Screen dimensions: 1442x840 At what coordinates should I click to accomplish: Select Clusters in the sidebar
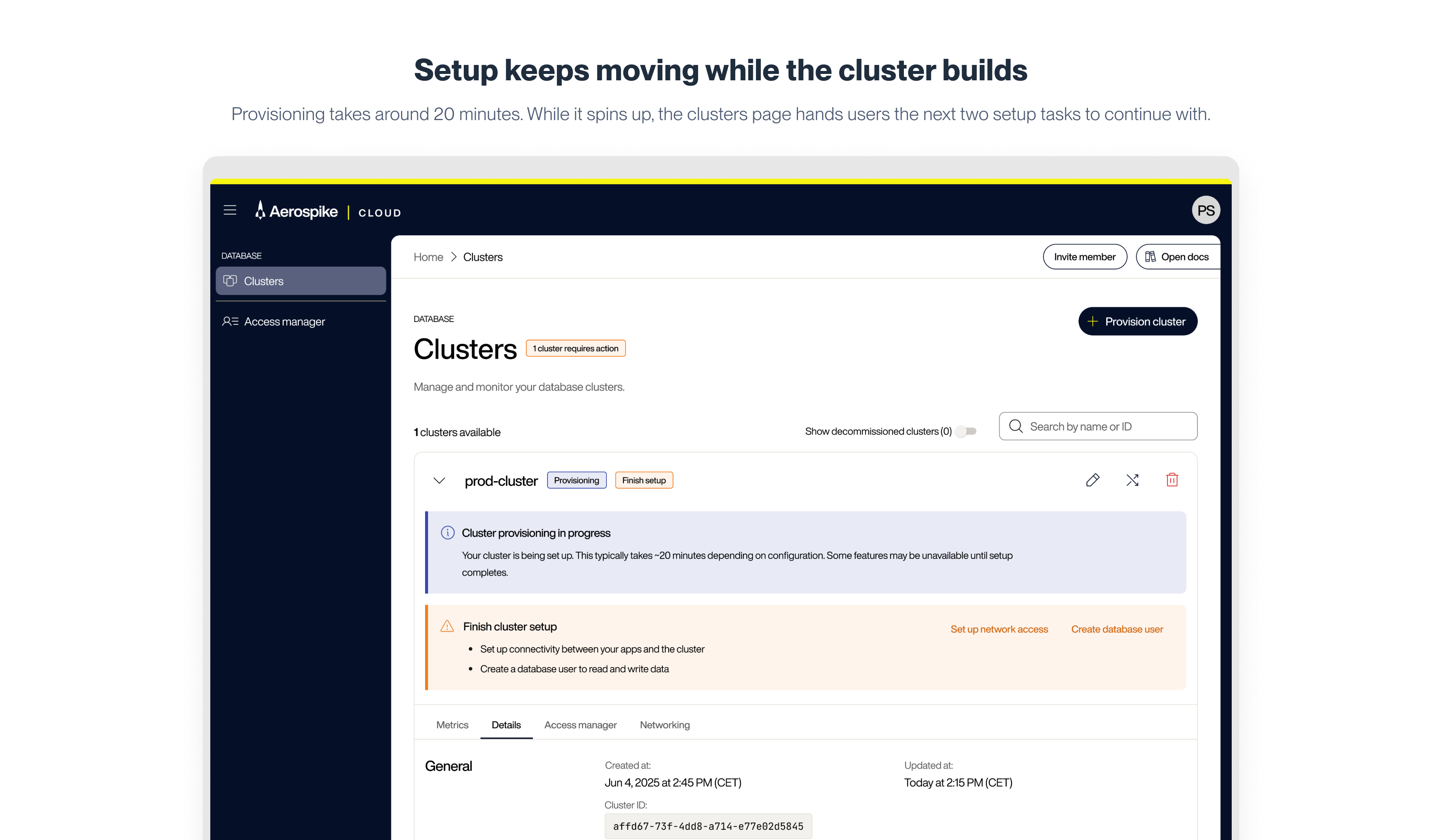(301, 281)
